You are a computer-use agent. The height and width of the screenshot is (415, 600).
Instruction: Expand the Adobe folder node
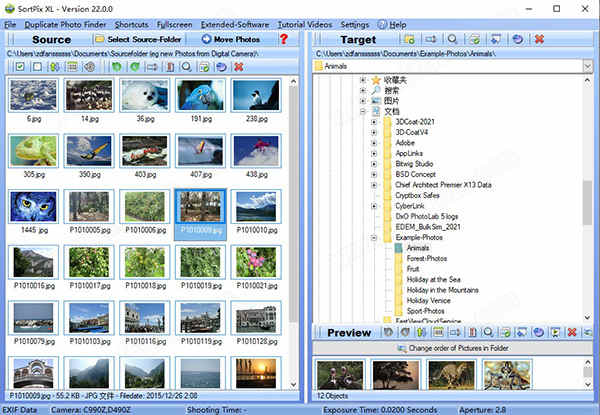374,143
